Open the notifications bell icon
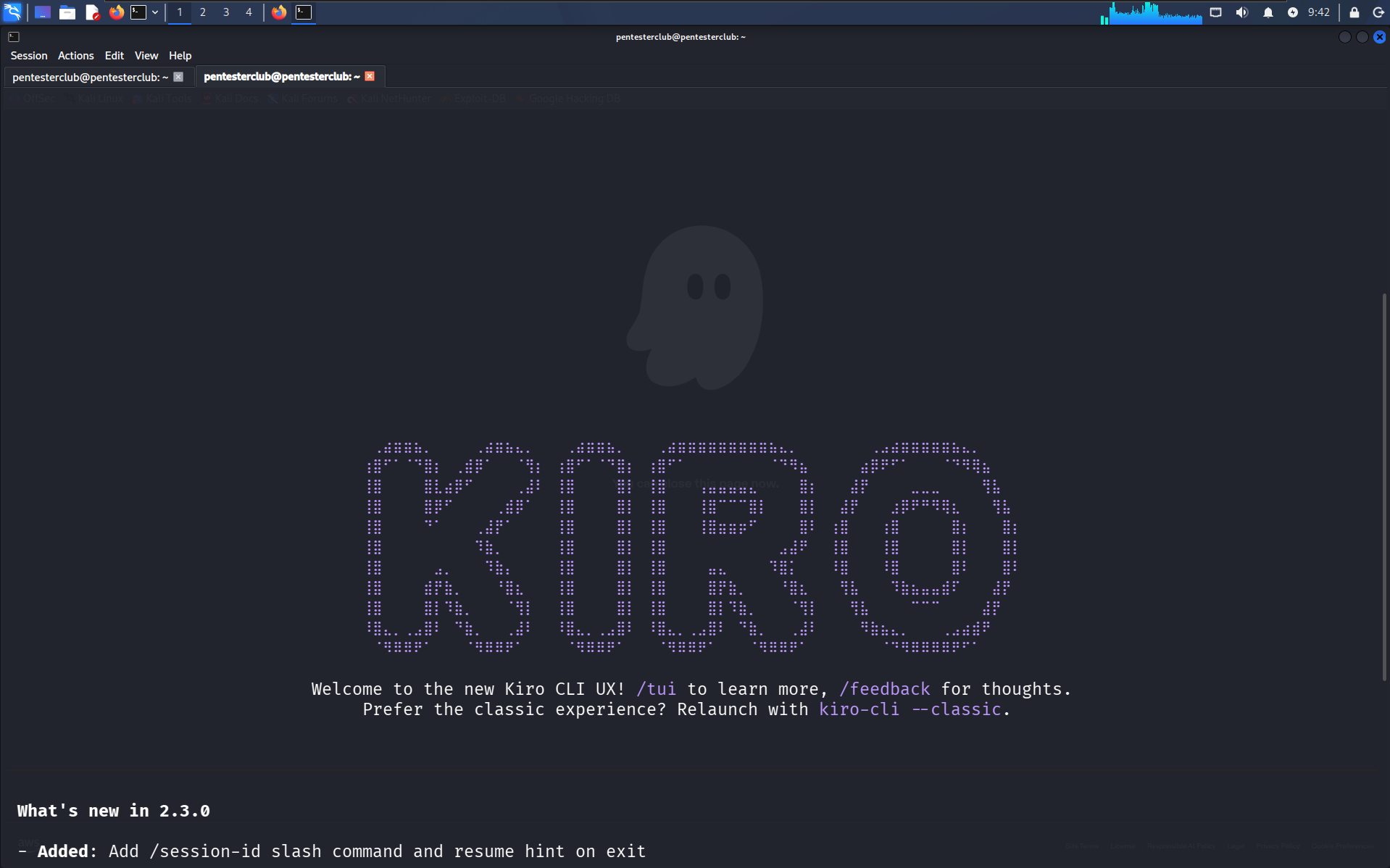 (1268, 12)
